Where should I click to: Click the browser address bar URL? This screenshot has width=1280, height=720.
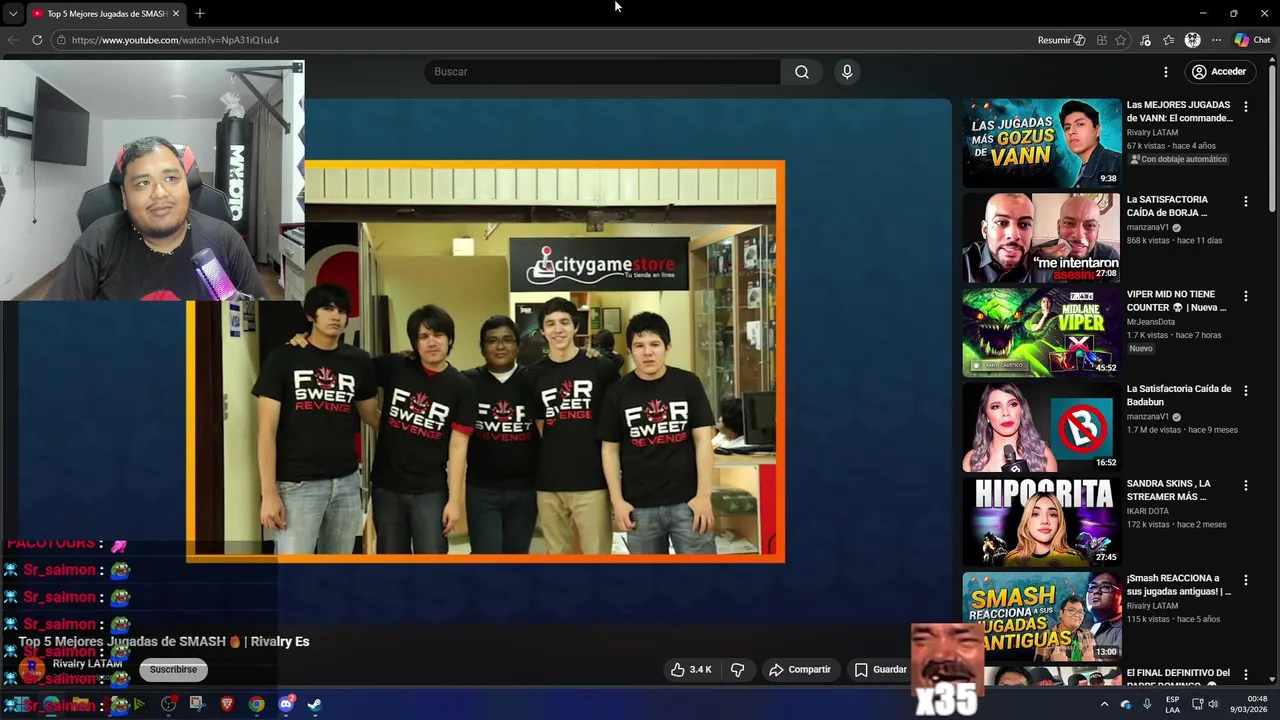[x=175, y=40]
